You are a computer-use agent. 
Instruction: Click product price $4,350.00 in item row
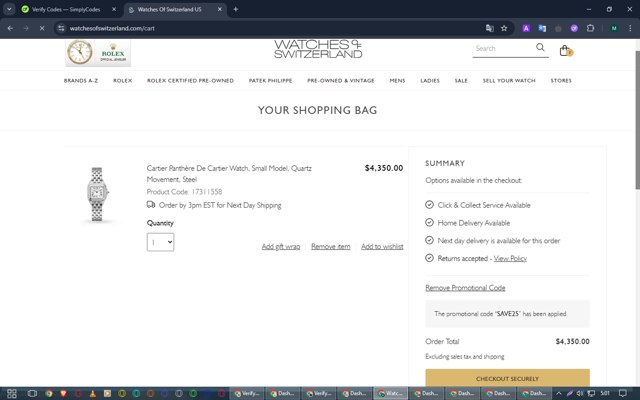click(x=384, y=168)
